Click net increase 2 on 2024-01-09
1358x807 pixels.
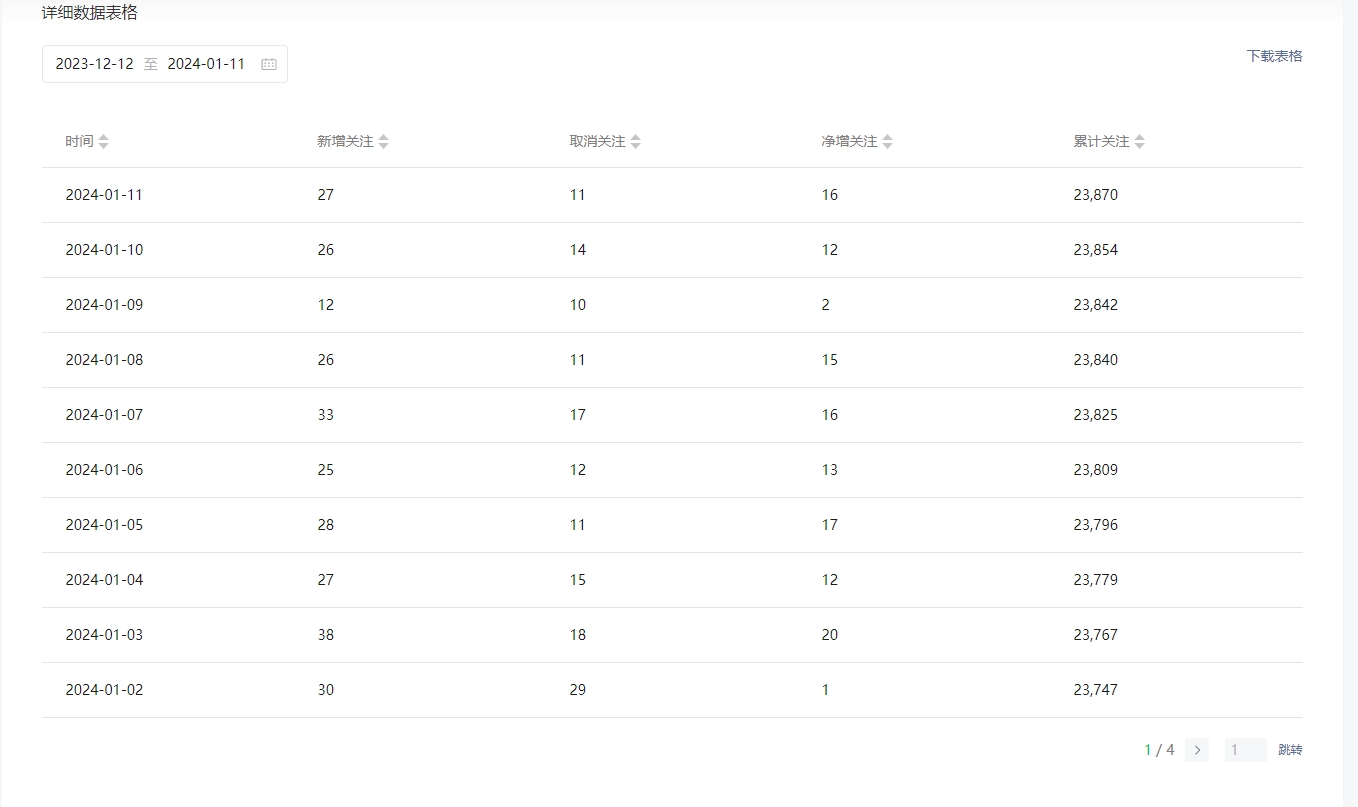coord(825,305)
